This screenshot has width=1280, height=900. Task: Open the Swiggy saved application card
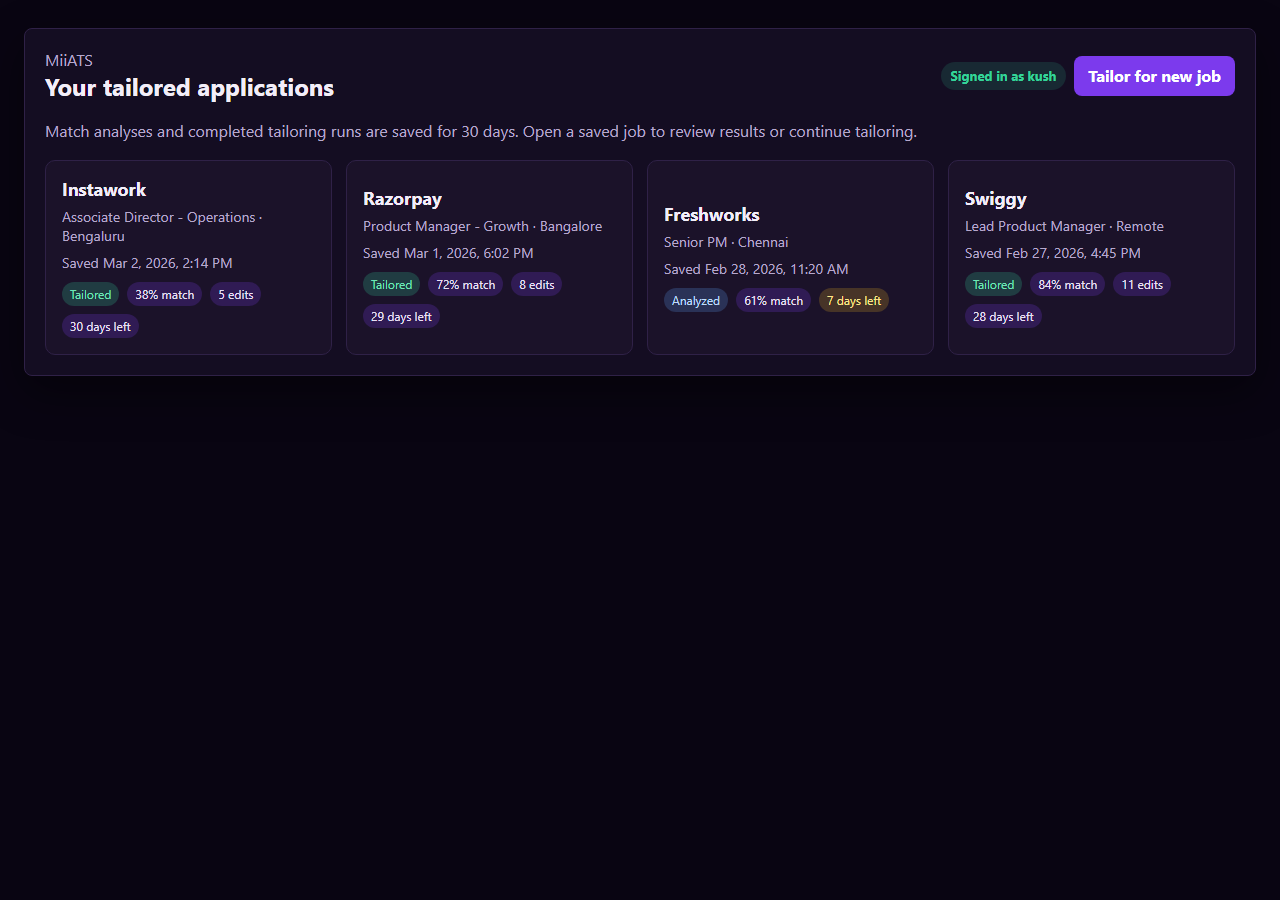1091,257
